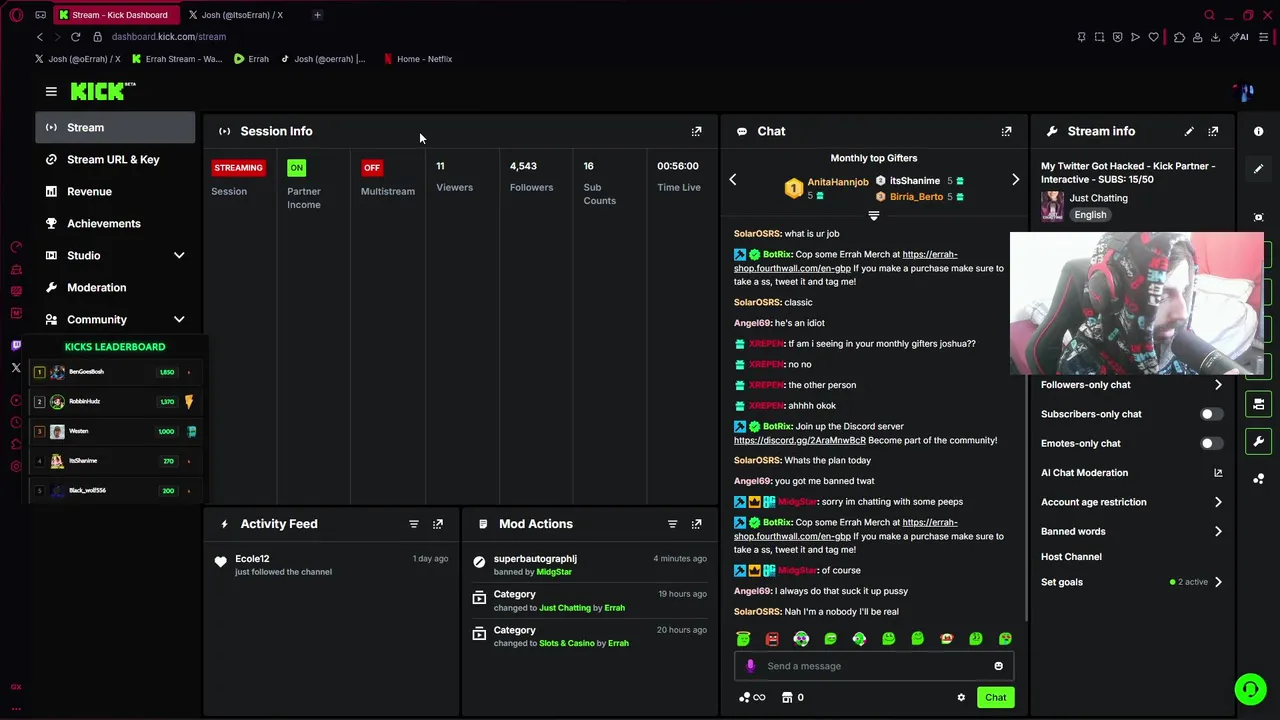The height and width of the screenshot is (720, 1280).
Task: Open the shop icon showing 0
Action: 792,697
